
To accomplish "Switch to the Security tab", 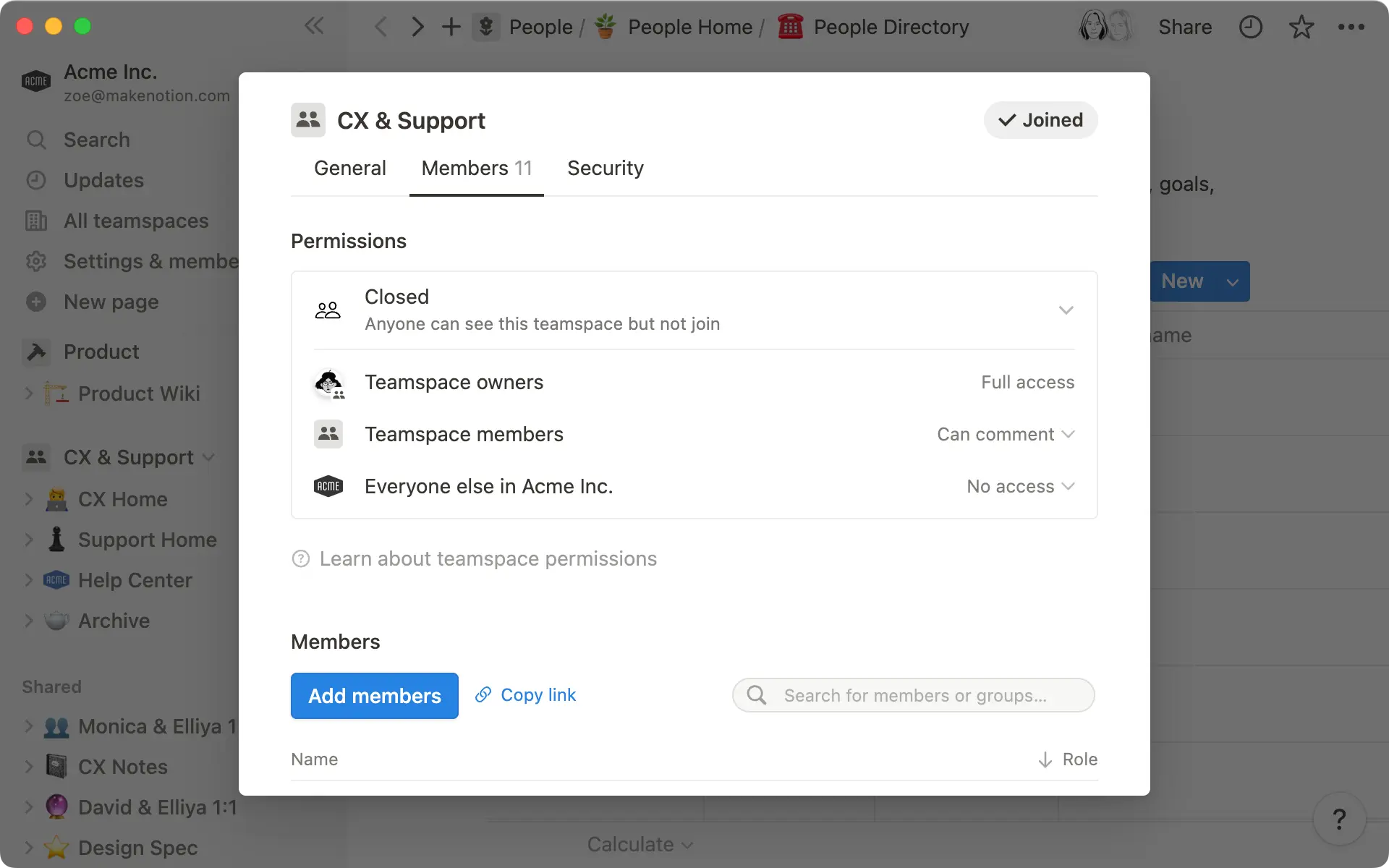I will click(x=606, y=168).
